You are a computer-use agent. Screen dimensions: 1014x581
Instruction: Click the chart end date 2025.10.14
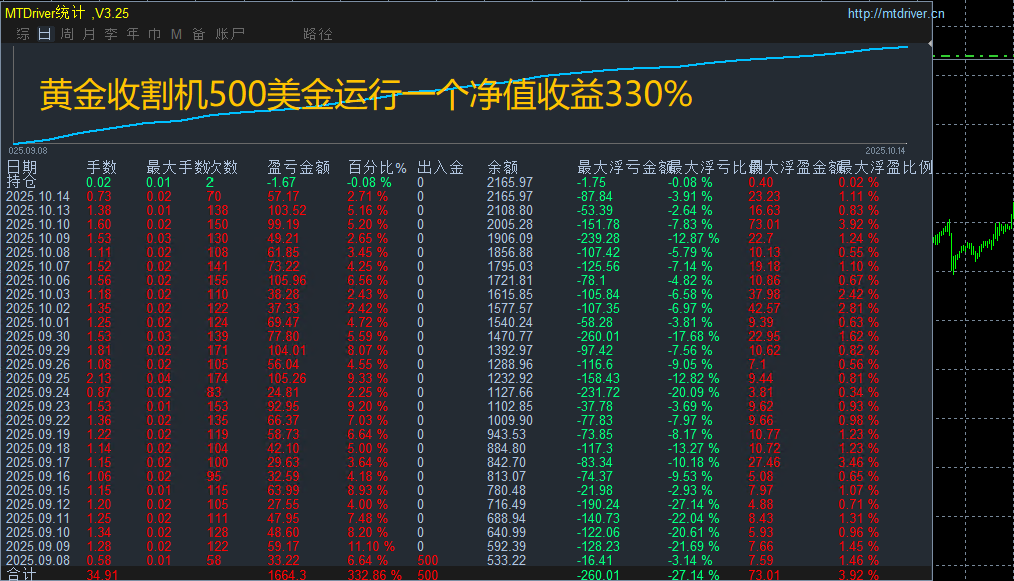coord(885,151)
